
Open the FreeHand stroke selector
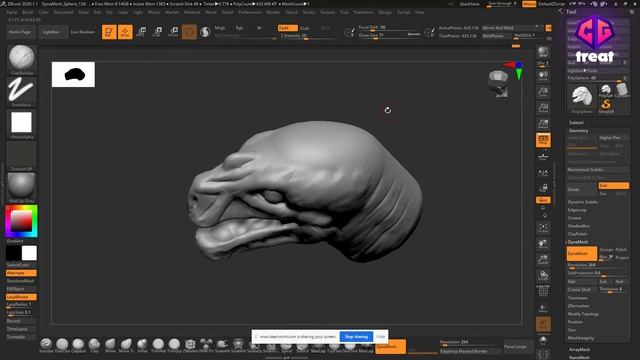[21, 92]
